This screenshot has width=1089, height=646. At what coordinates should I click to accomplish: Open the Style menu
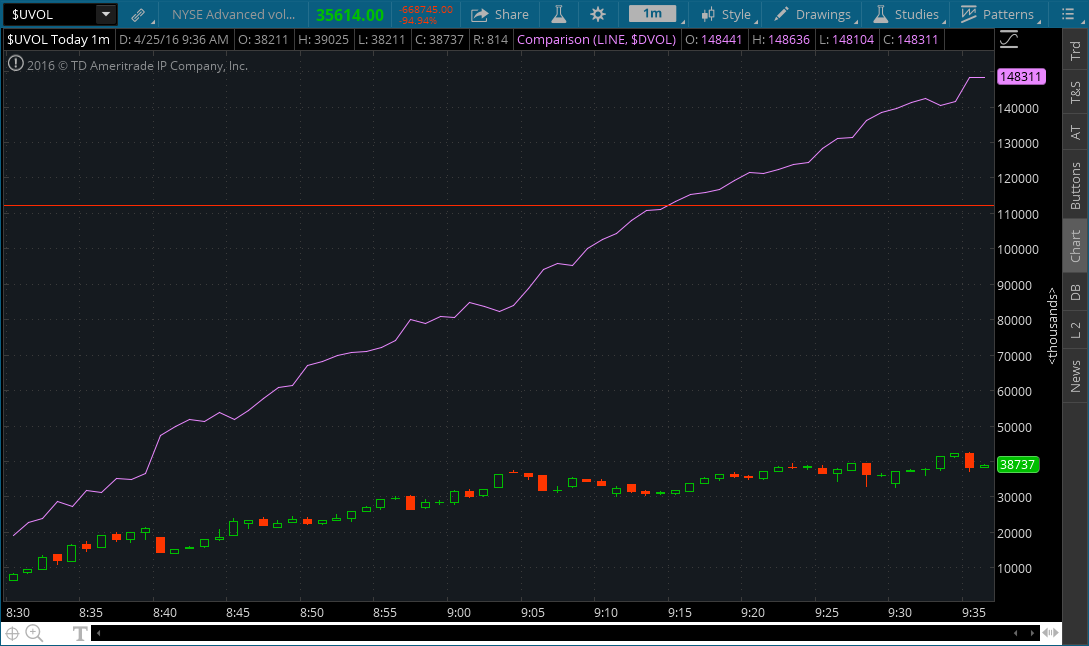726,15
